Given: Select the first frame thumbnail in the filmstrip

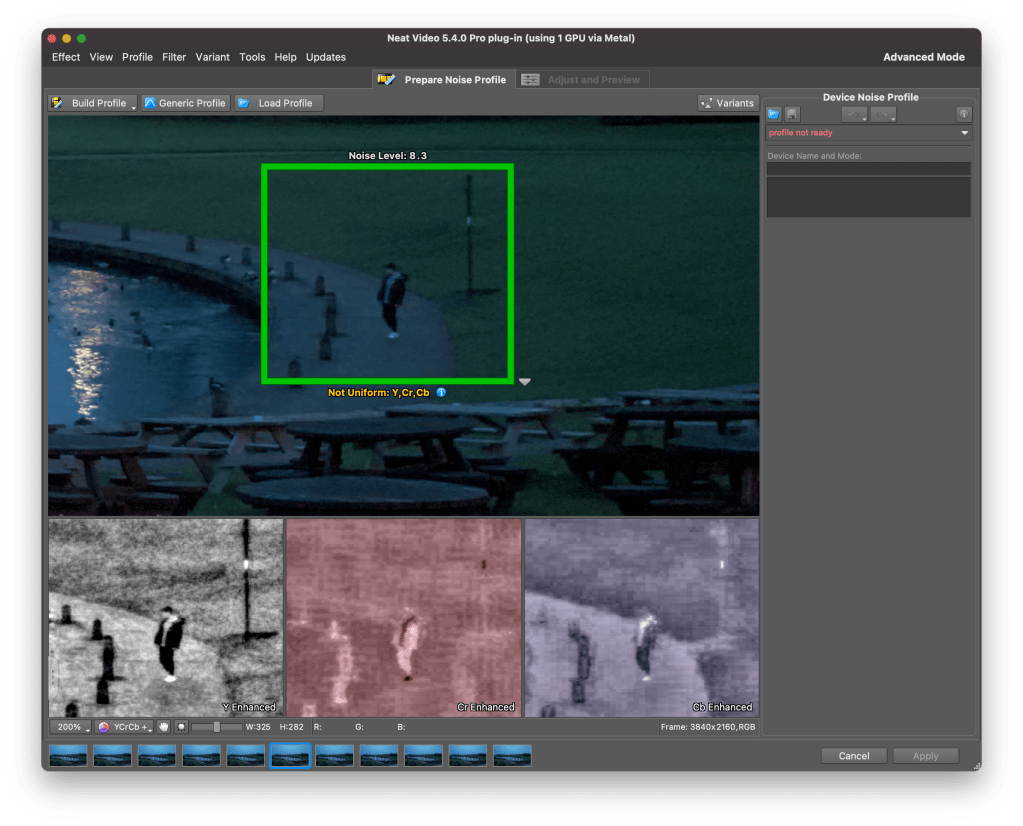Looking at the screenshot, I should point(68,756).
